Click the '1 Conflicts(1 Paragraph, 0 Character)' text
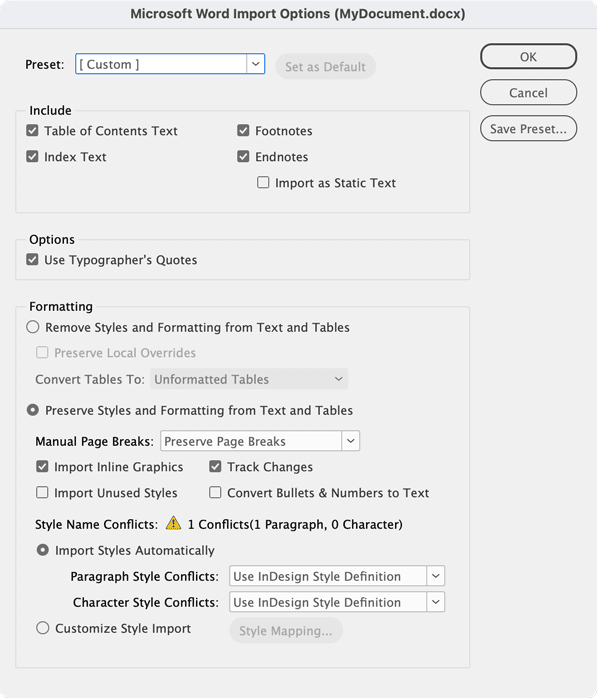Image resolution: width=597 pixels, height=698 pixels. (295, 524)
